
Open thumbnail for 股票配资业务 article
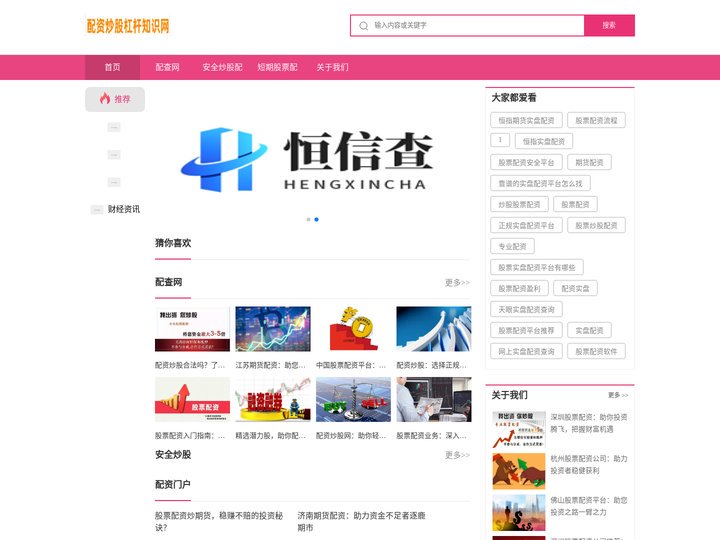coord(434,399)
